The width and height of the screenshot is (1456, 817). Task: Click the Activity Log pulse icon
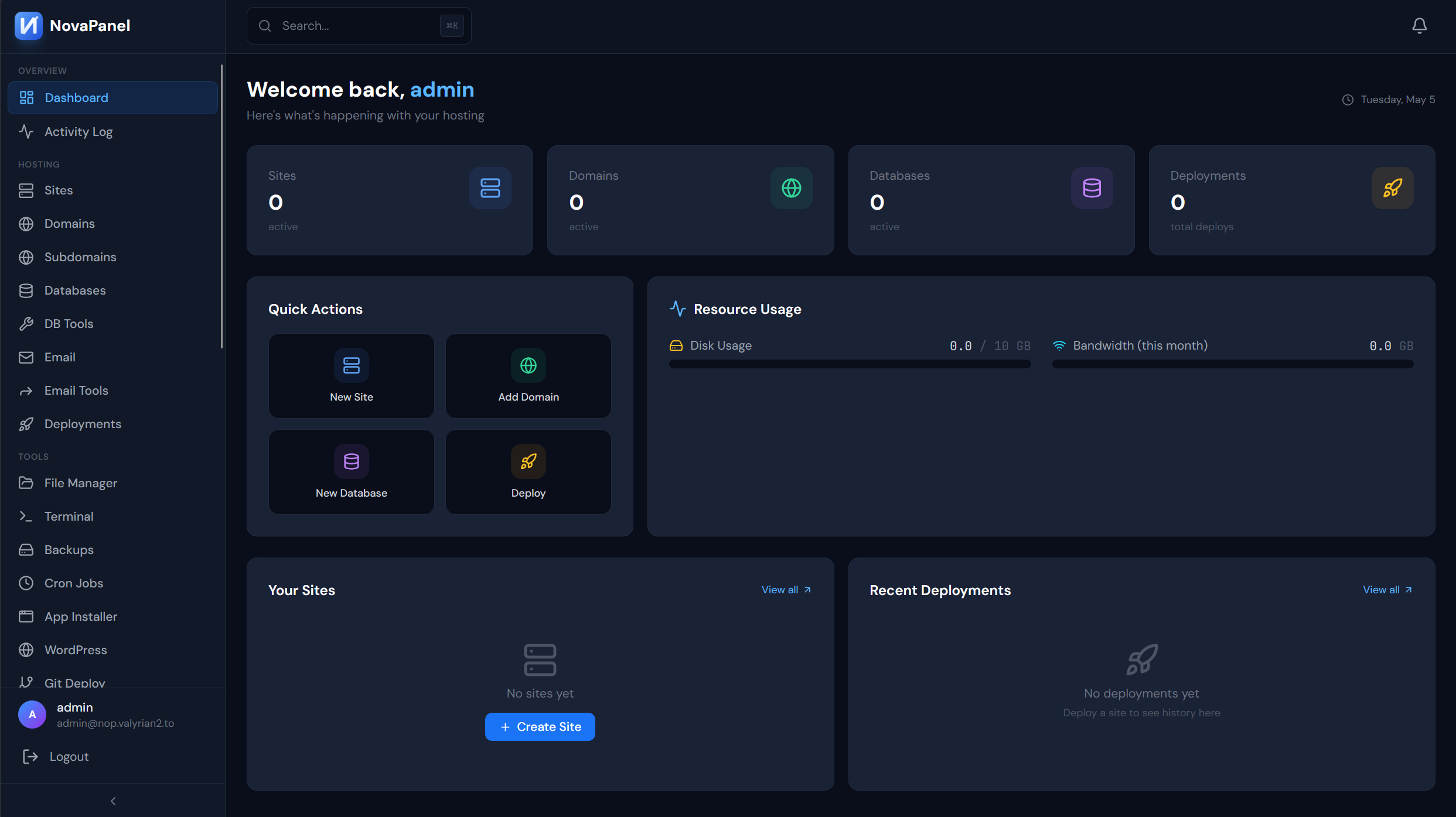tap(26, 131)
